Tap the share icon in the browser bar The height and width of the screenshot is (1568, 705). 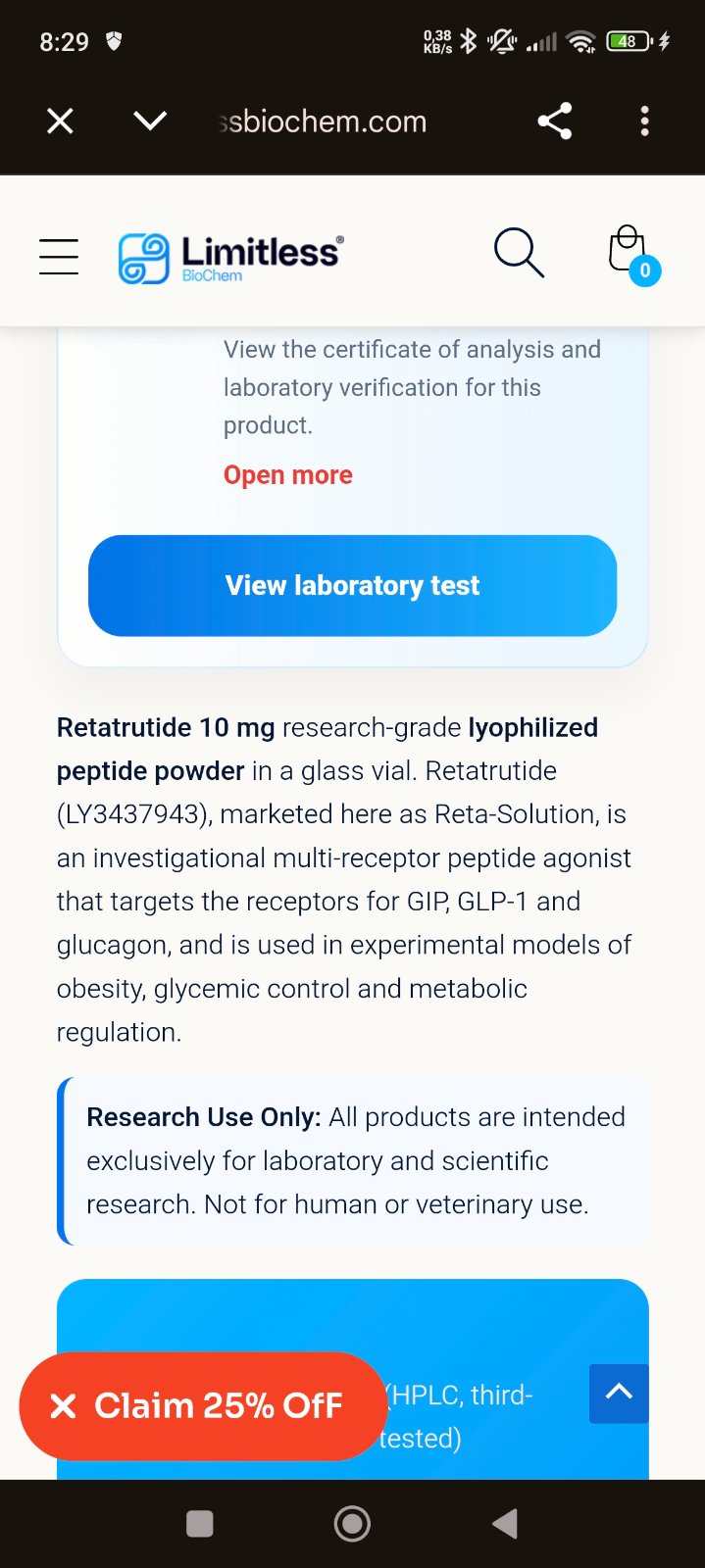click(554, 122)
